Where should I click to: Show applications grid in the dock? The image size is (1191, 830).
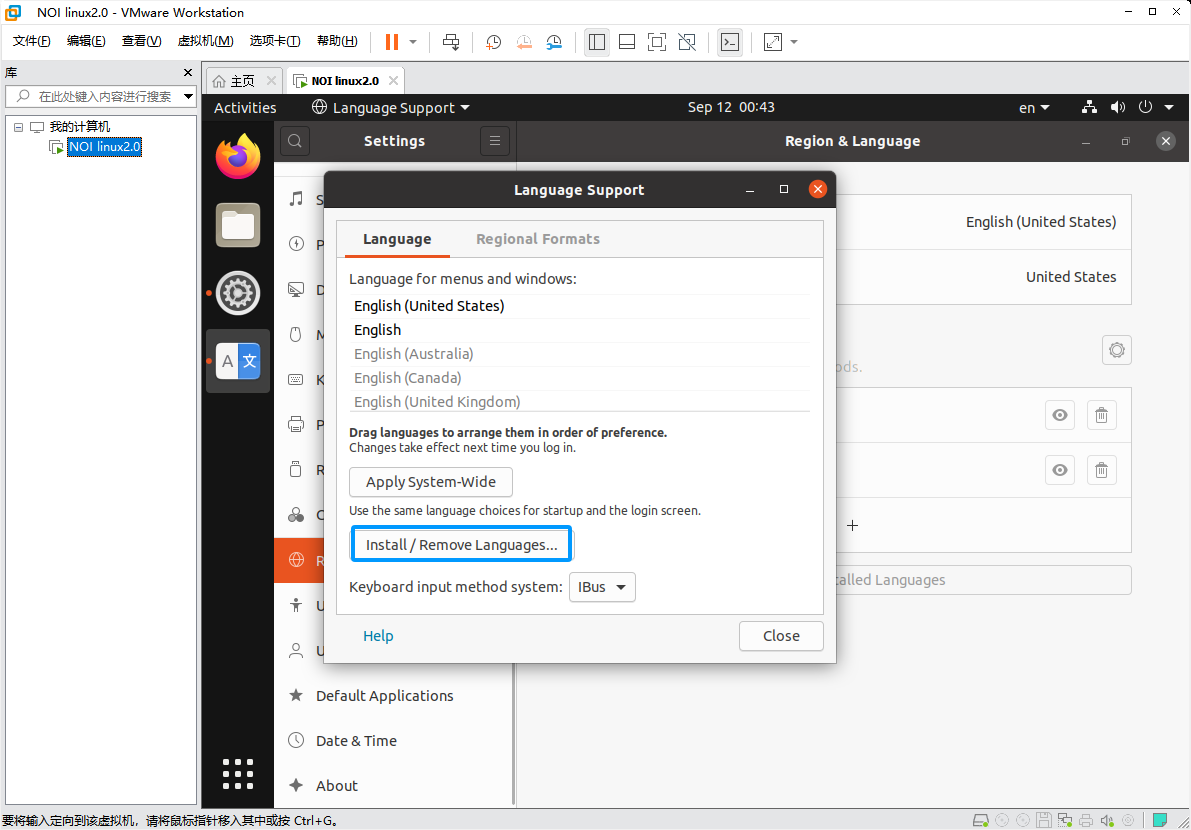238,774
